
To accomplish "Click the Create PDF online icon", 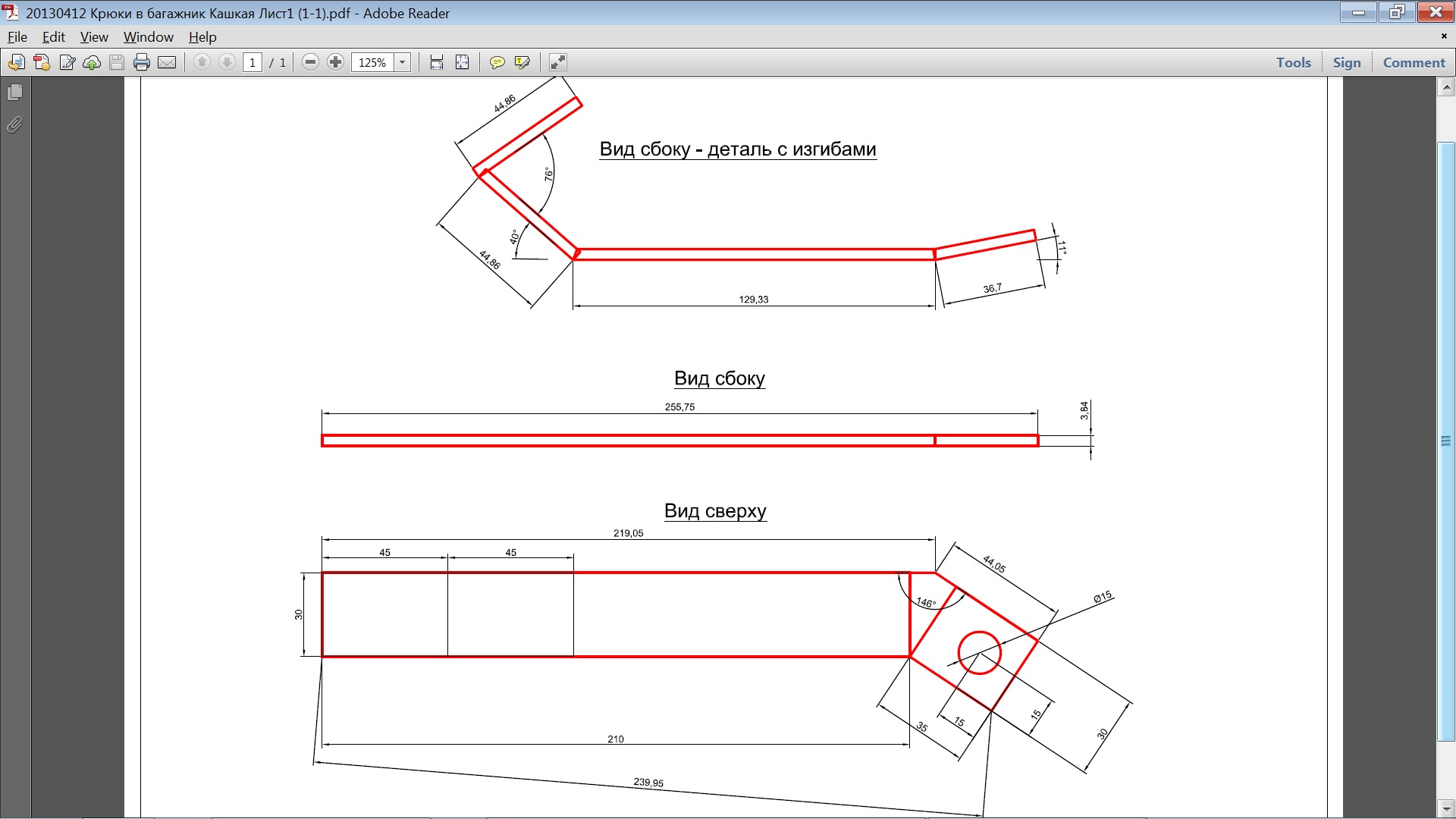I will [x=42, y=63].
